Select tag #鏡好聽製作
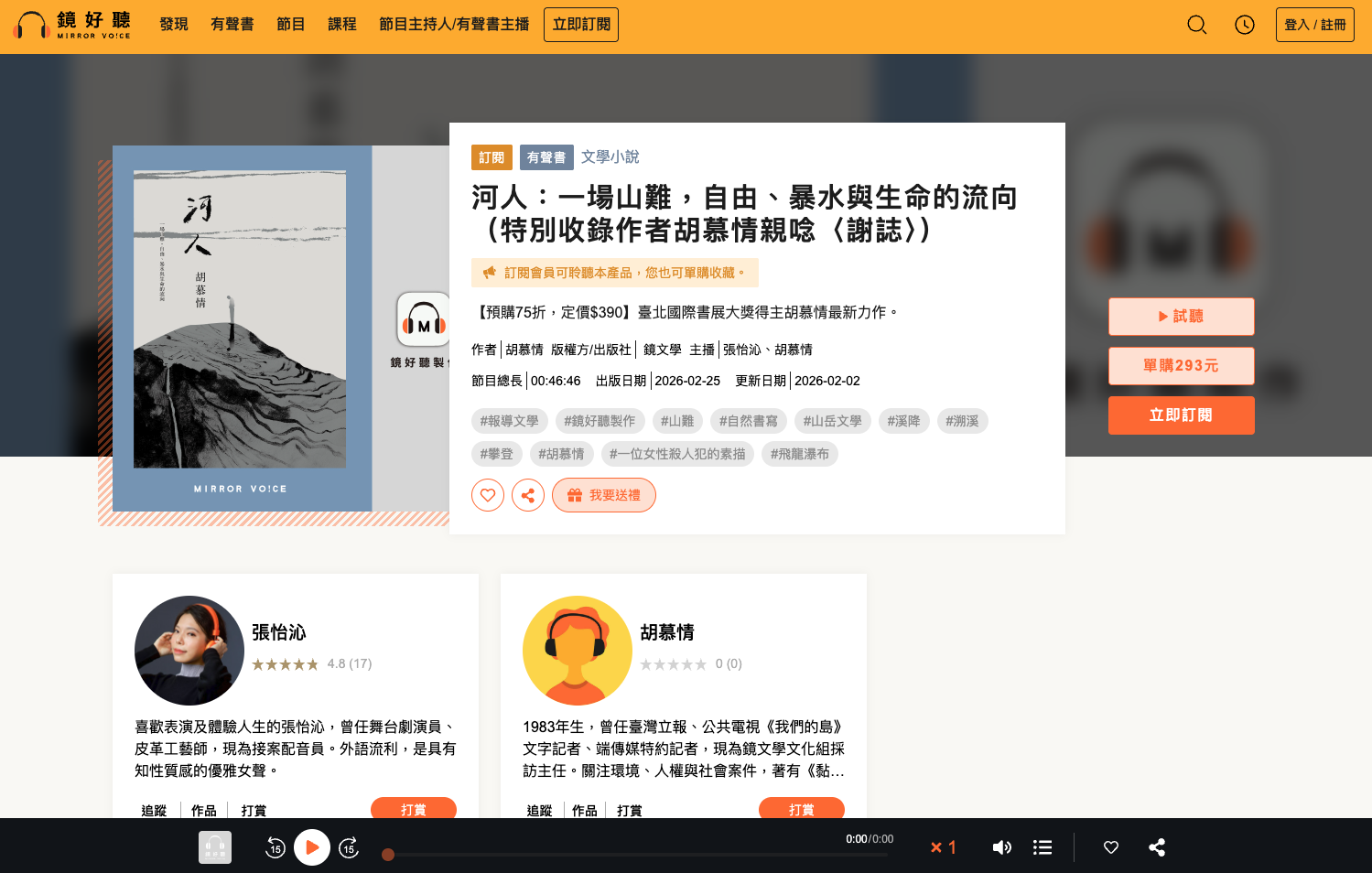 point(600,421)
